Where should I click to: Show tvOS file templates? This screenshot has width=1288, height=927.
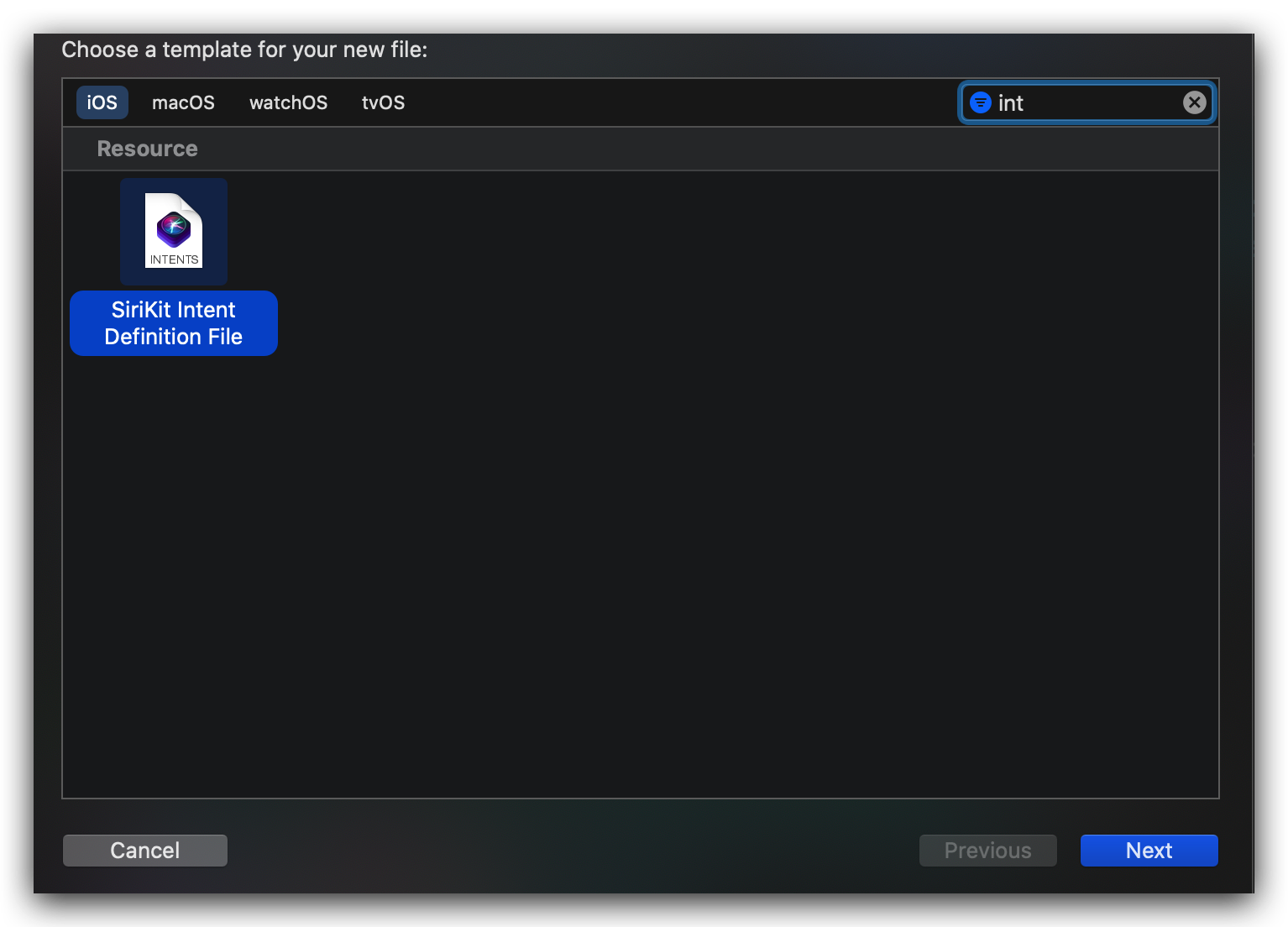383,102
